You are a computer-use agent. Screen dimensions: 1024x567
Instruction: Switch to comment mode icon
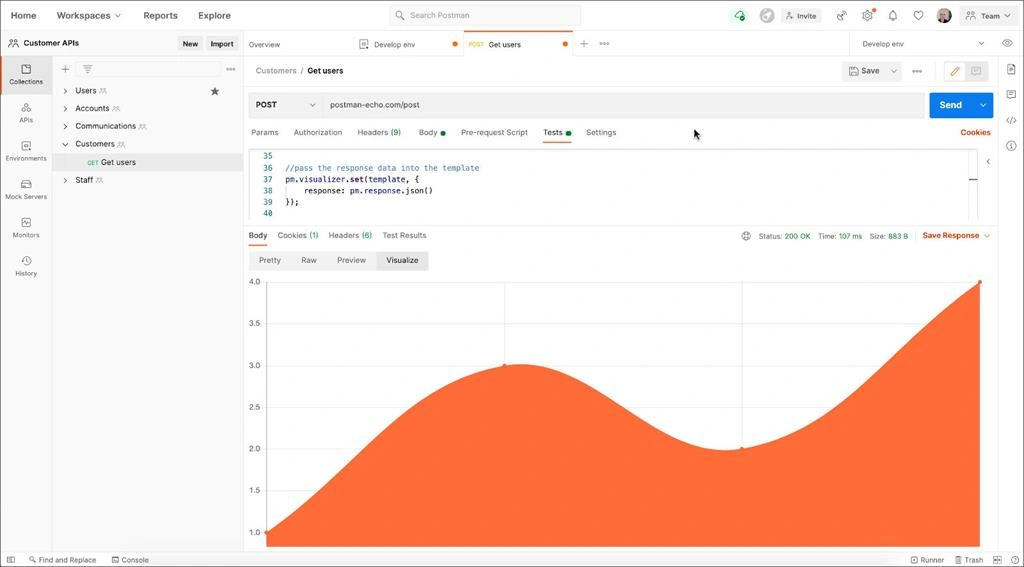point(976,71)
